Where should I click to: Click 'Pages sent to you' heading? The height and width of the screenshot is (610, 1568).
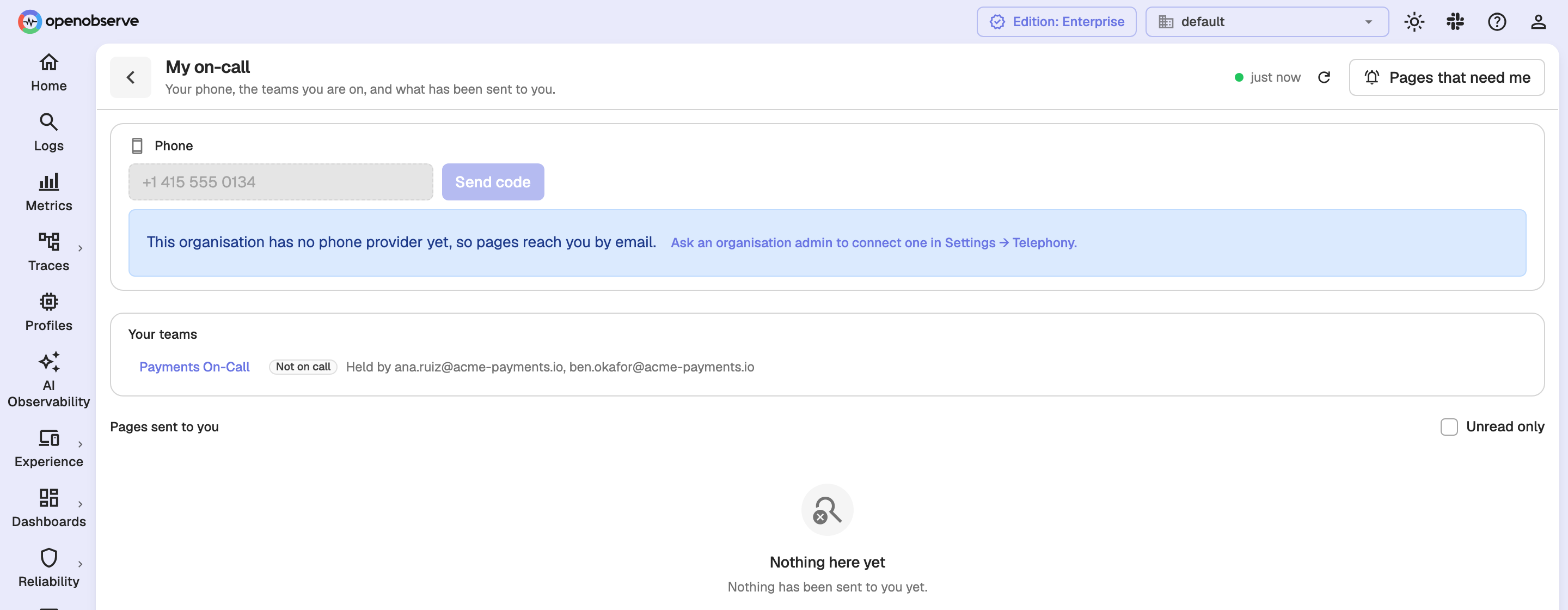(x=164, y=427)
